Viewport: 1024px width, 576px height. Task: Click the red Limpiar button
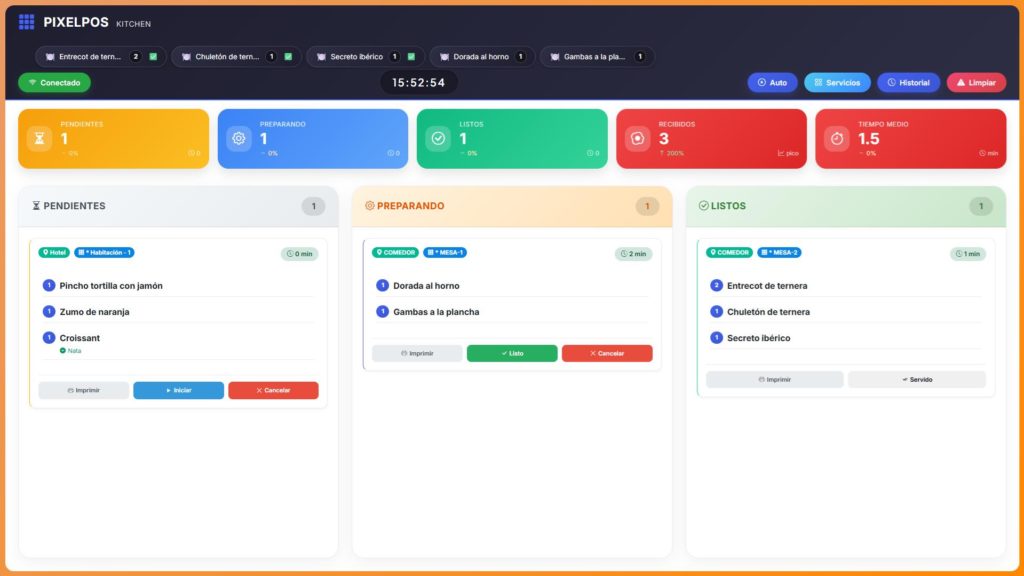click(x=976, y=82)
